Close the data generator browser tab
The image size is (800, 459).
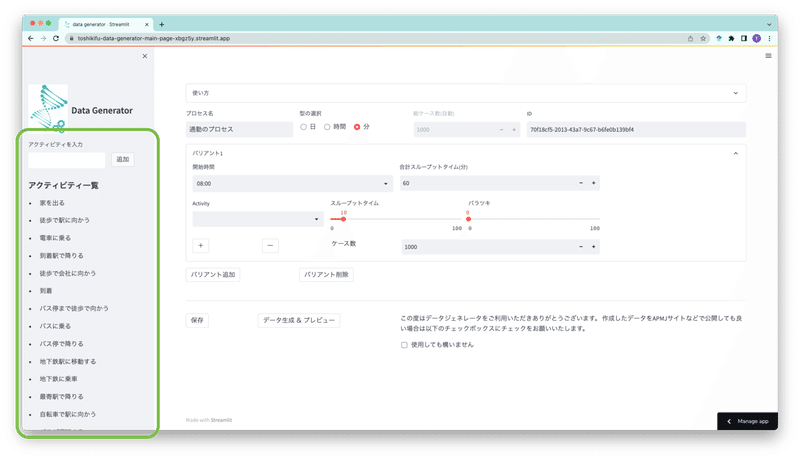tap(147, 24)
